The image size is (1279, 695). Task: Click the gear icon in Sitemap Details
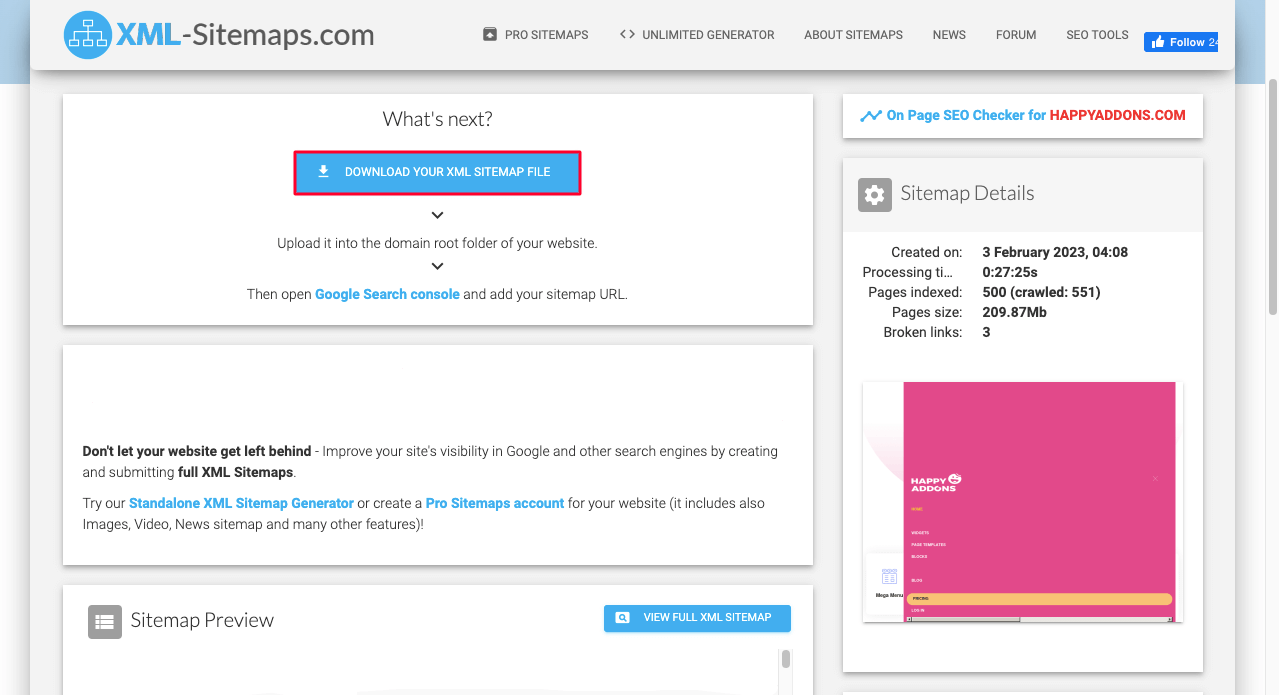coord(874,195)
